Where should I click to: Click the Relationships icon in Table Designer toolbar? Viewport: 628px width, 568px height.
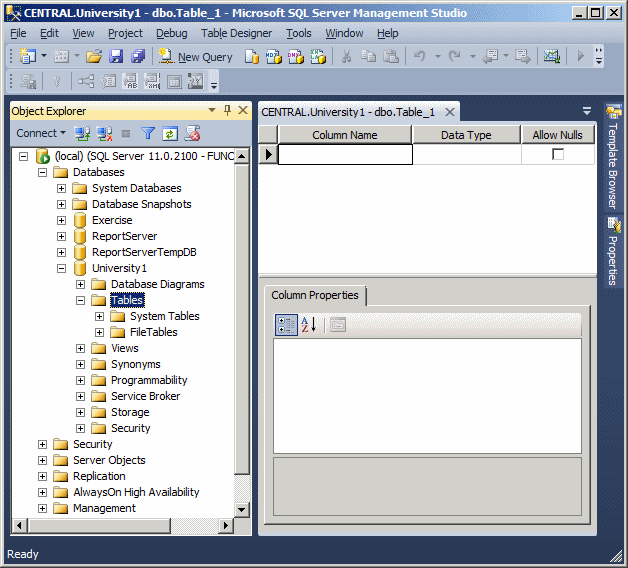tap(86, 81)
